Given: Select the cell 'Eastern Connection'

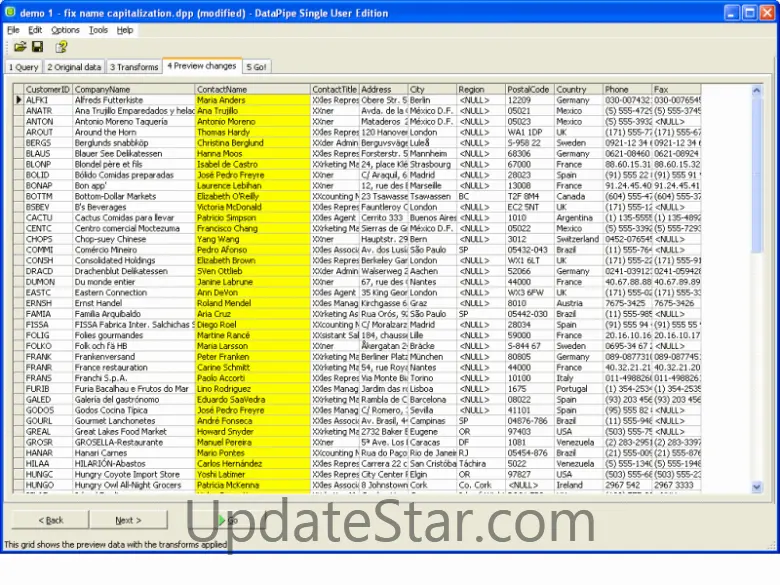Looking at the screenshot, I should [x=133, y=292].
